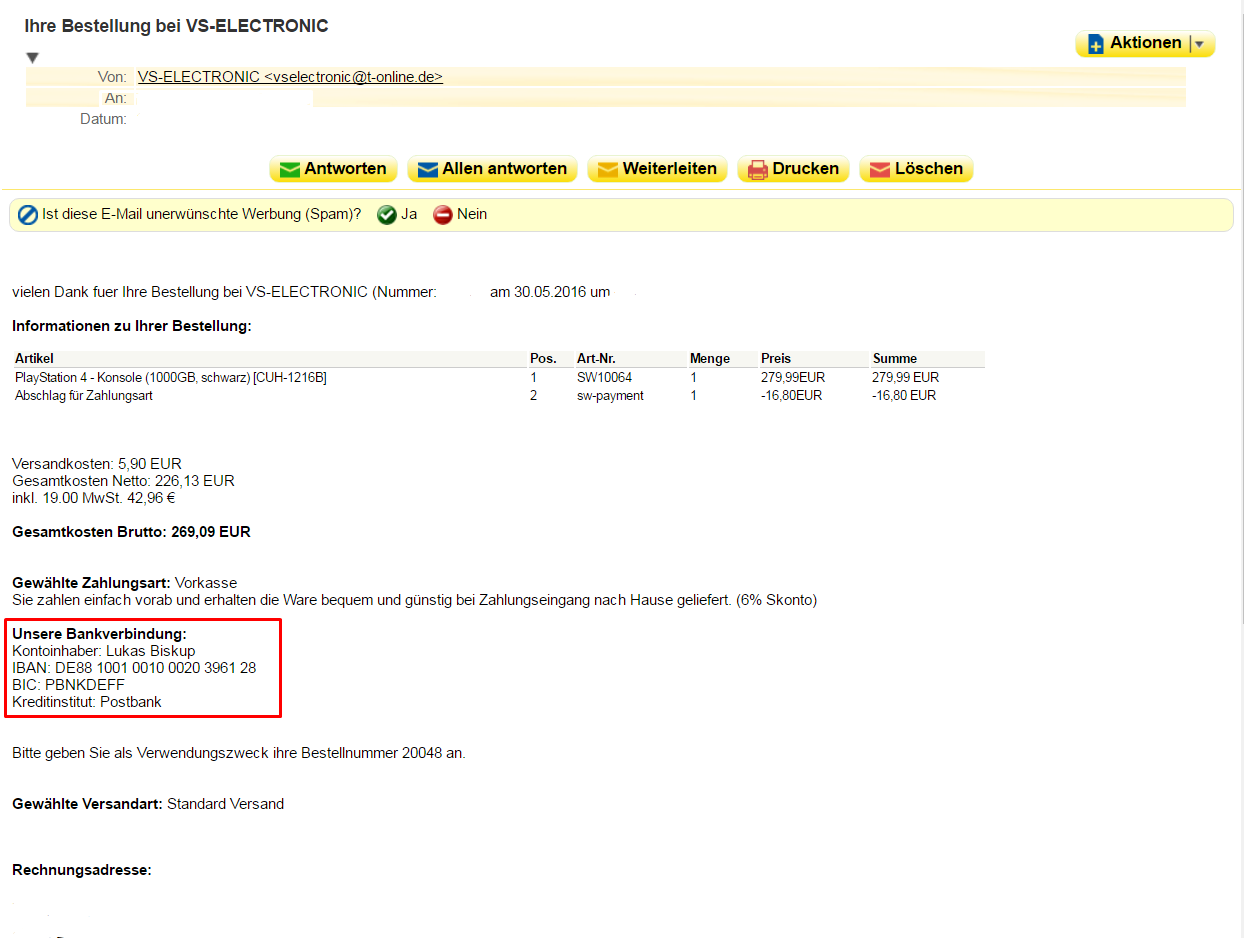Click the Artikel column header
This screenshot has height=938, width=1244.
point(34,358)
